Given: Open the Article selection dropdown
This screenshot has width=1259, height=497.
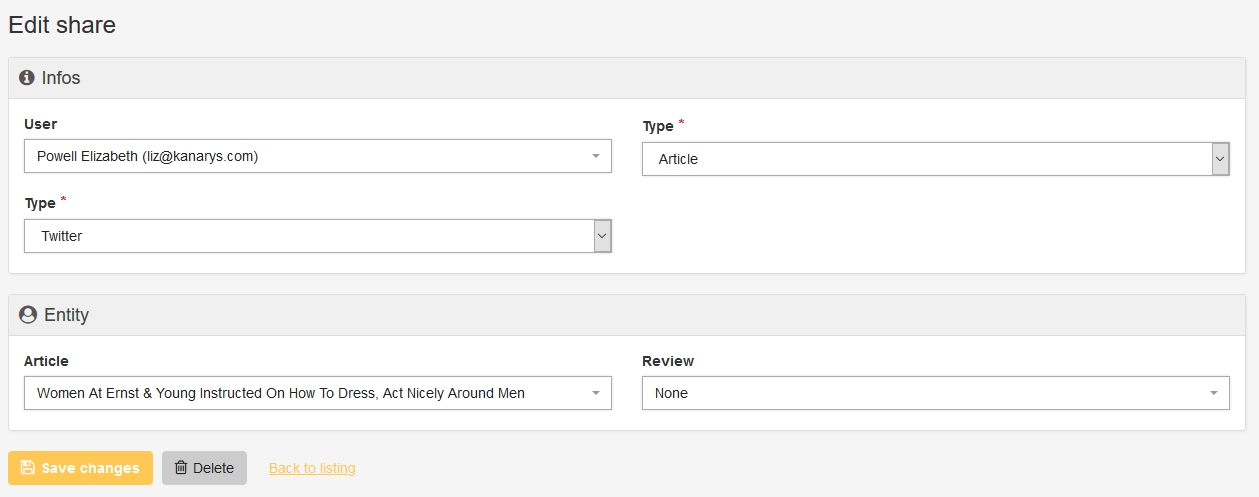Looking at the screenshot, I should (318, 393).
